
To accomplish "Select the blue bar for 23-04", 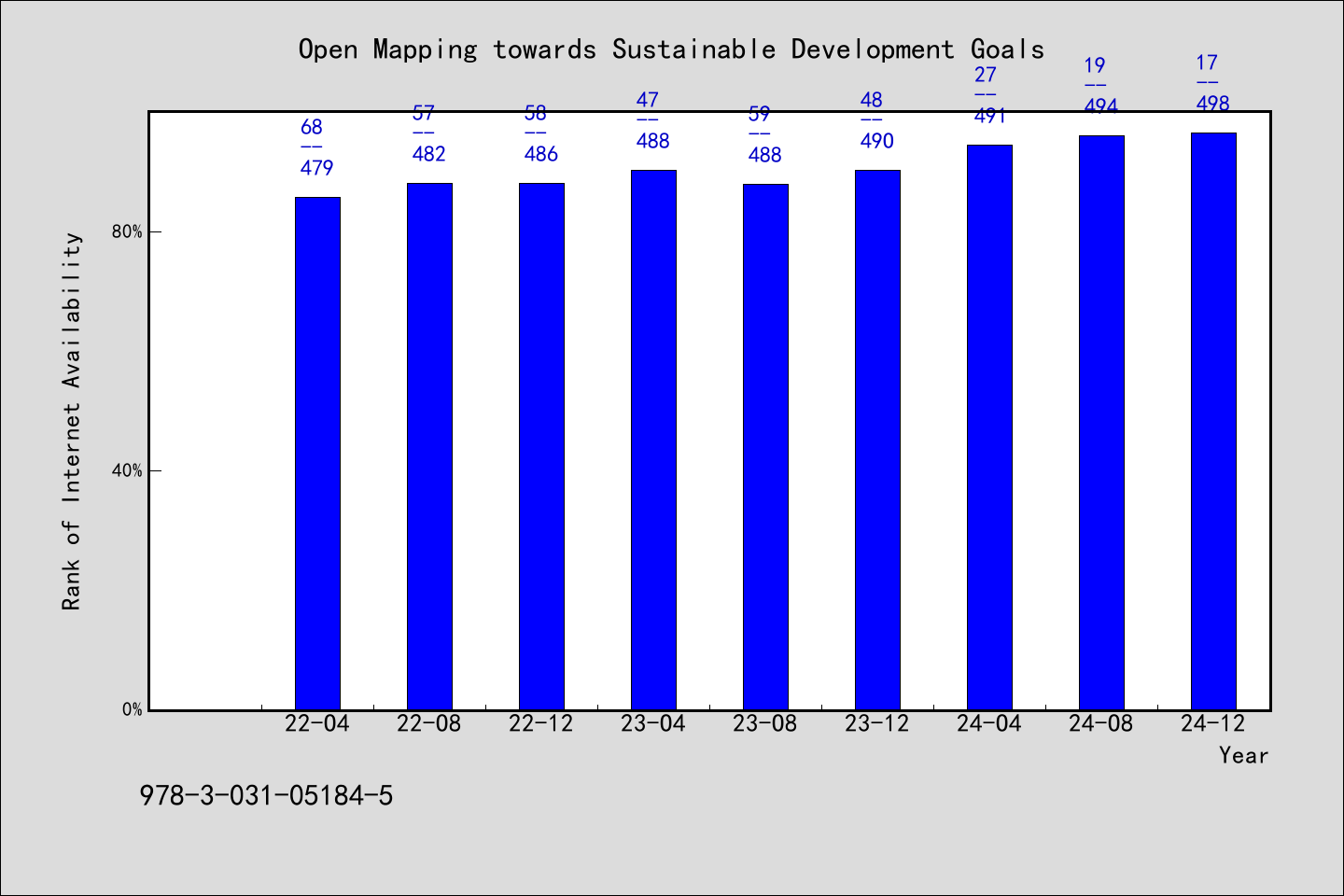I will (653, 440).
